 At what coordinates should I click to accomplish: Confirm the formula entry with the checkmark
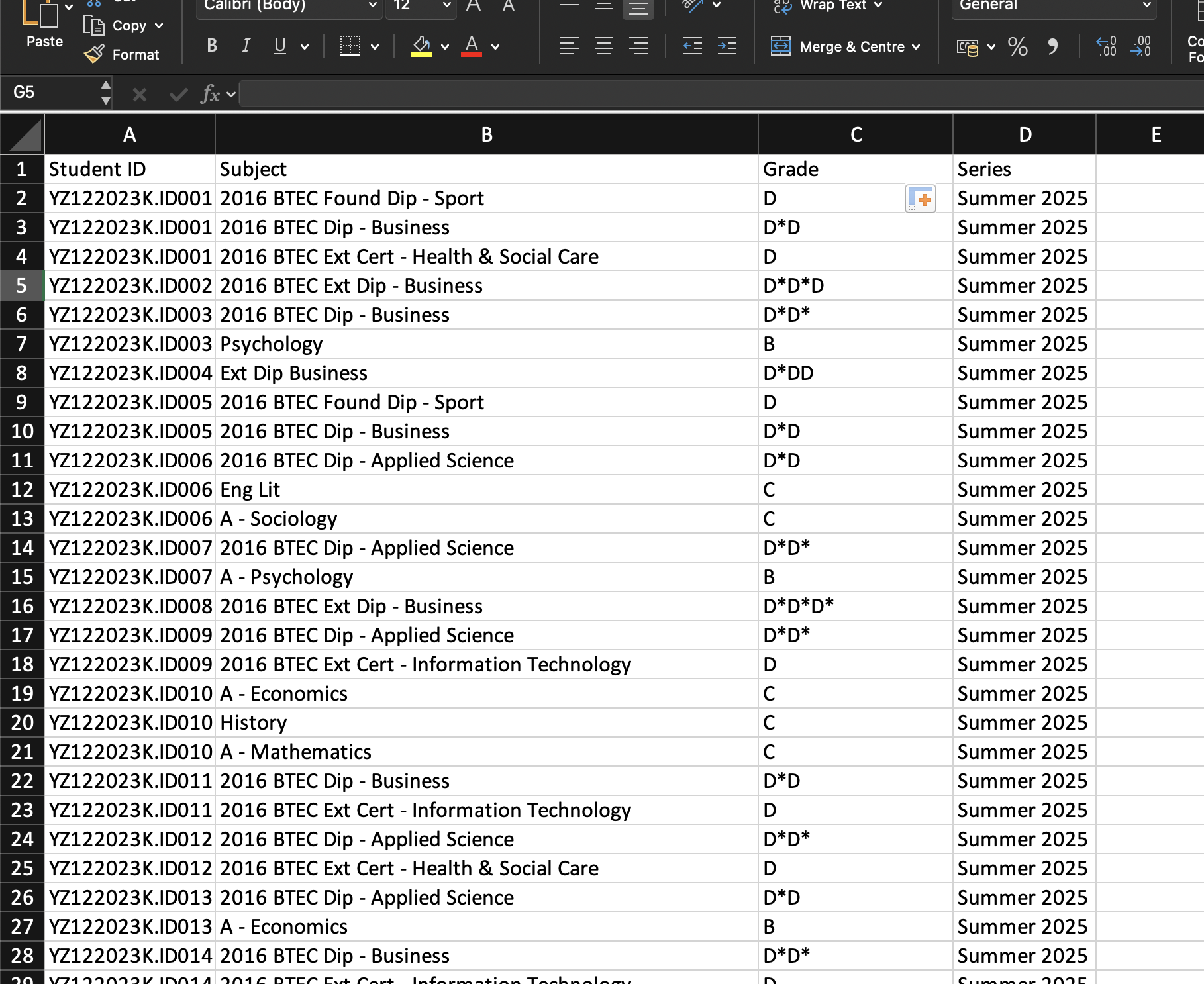pos(178,94)
